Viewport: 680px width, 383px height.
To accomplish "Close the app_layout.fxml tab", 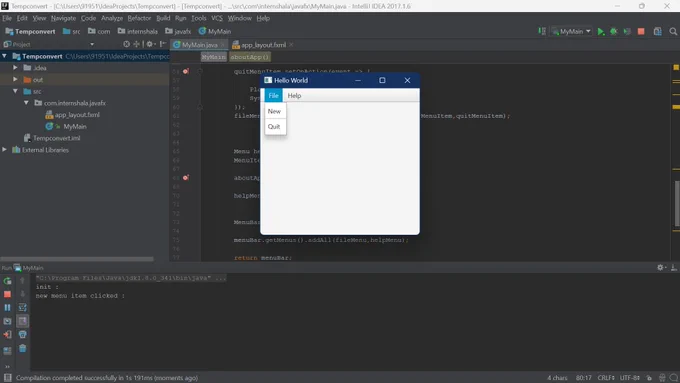I will (x=291, y=45).
